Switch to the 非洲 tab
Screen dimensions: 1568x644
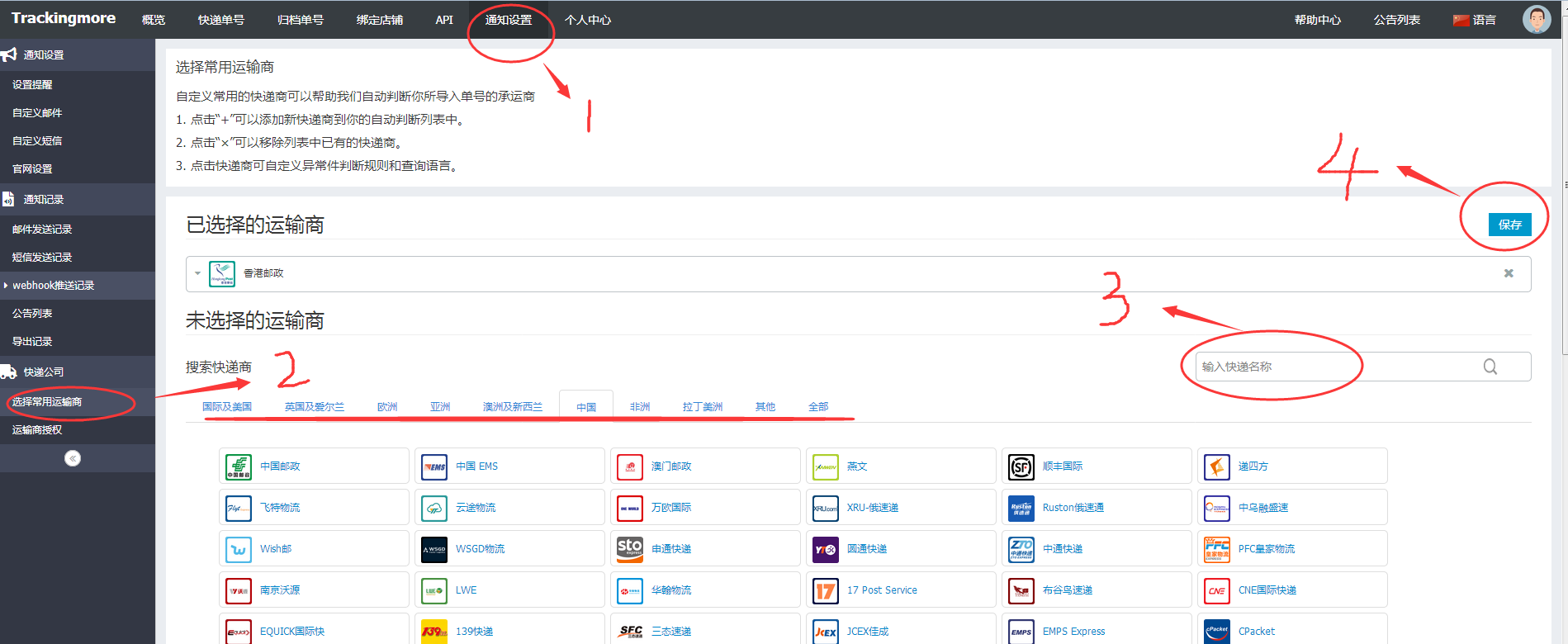[x=640, y=407]
